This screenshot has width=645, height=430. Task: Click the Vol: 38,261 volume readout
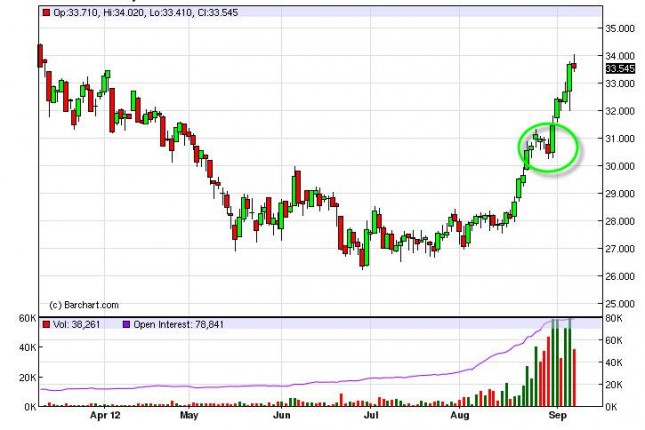tap(77, 325)
